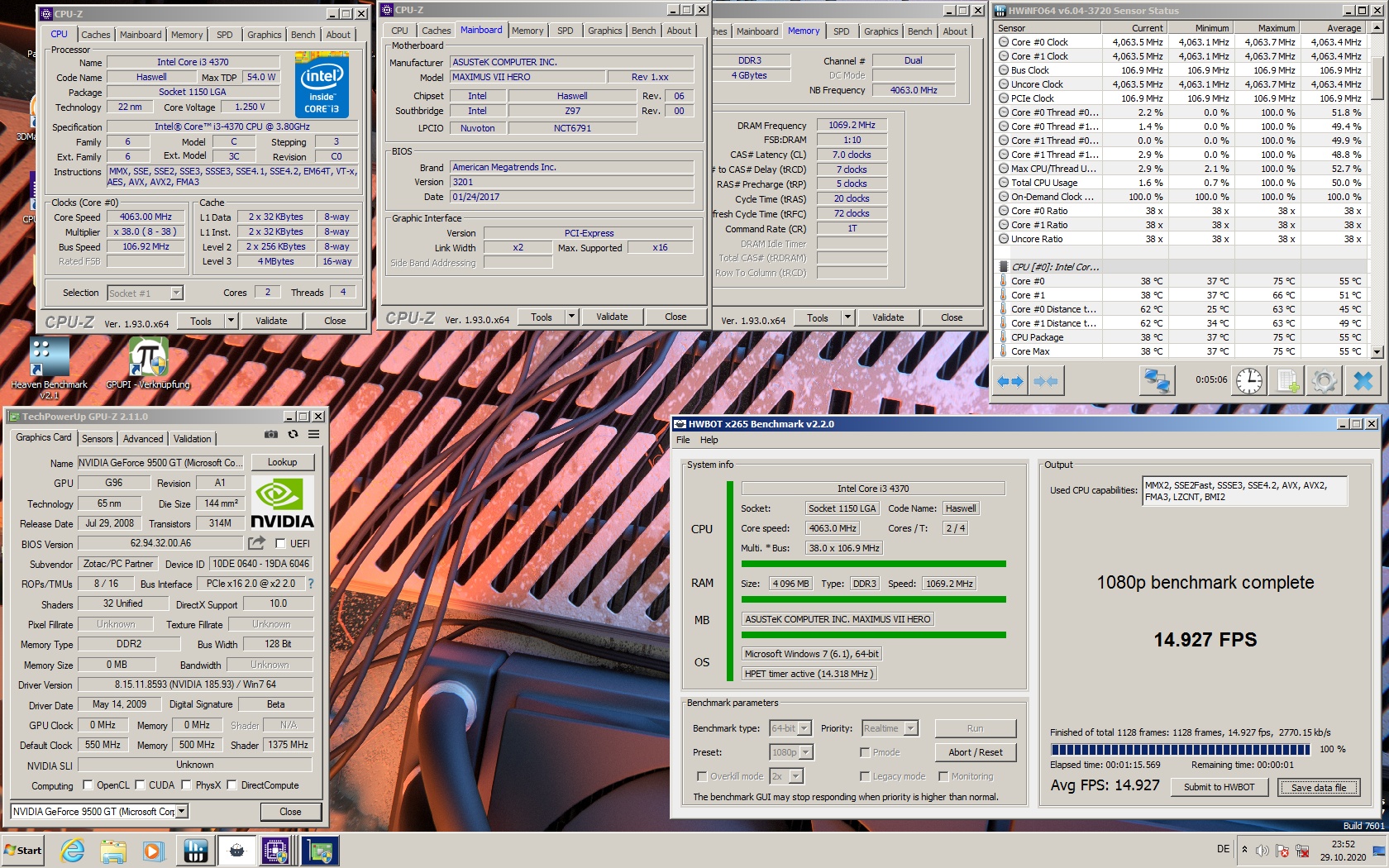Click Validate button in CPU-Z CPU window

[x=271, y=321]
